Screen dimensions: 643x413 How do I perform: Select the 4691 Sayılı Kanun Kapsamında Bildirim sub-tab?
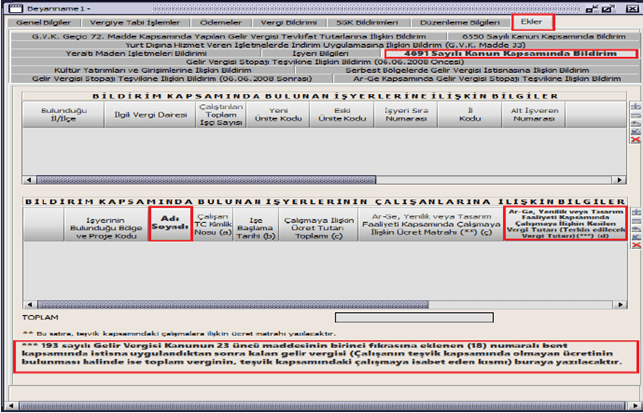508,53
